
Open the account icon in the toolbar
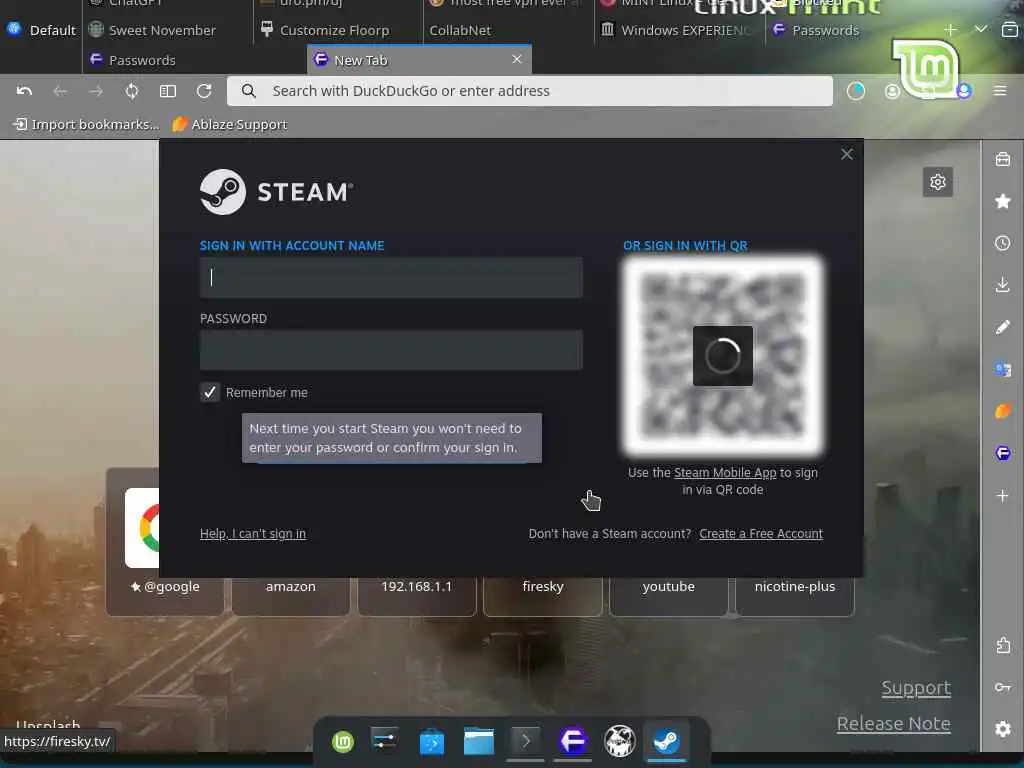892,91
